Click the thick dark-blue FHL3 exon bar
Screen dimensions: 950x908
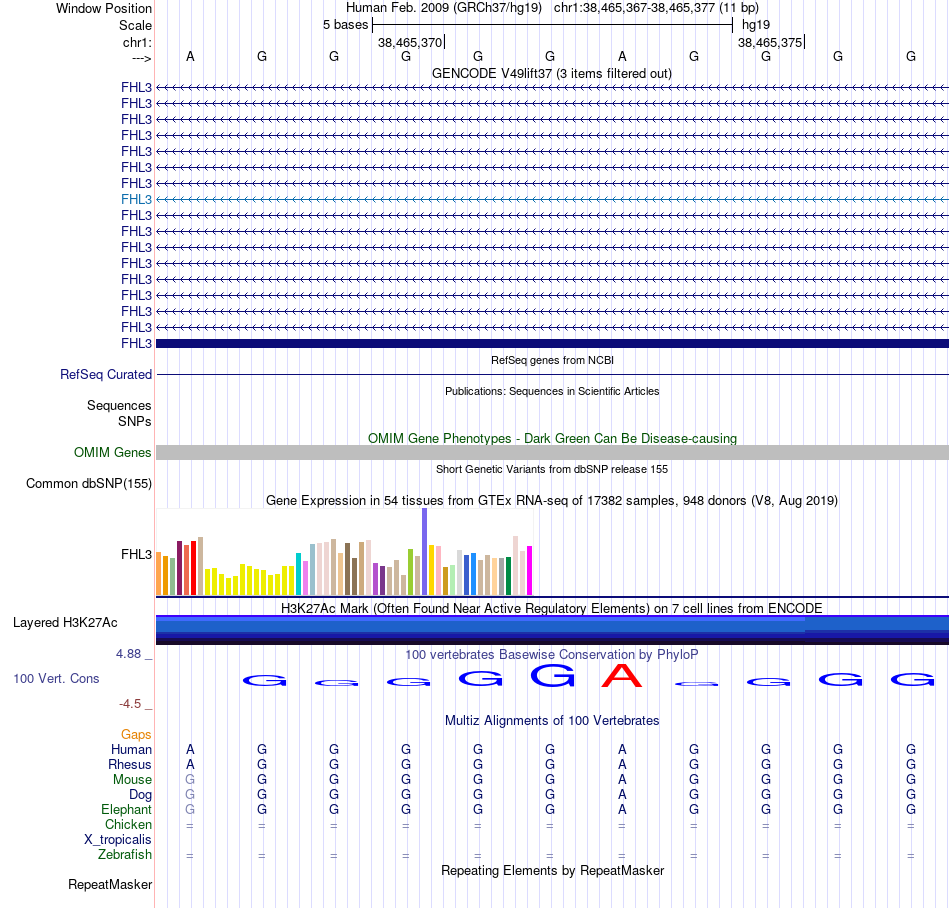(552, 343)
